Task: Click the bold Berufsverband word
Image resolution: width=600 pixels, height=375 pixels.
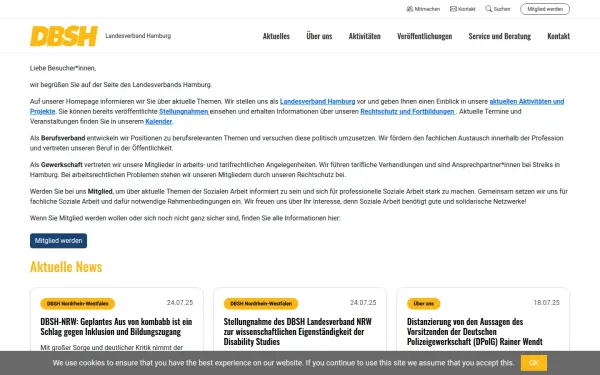Action: 63,138
